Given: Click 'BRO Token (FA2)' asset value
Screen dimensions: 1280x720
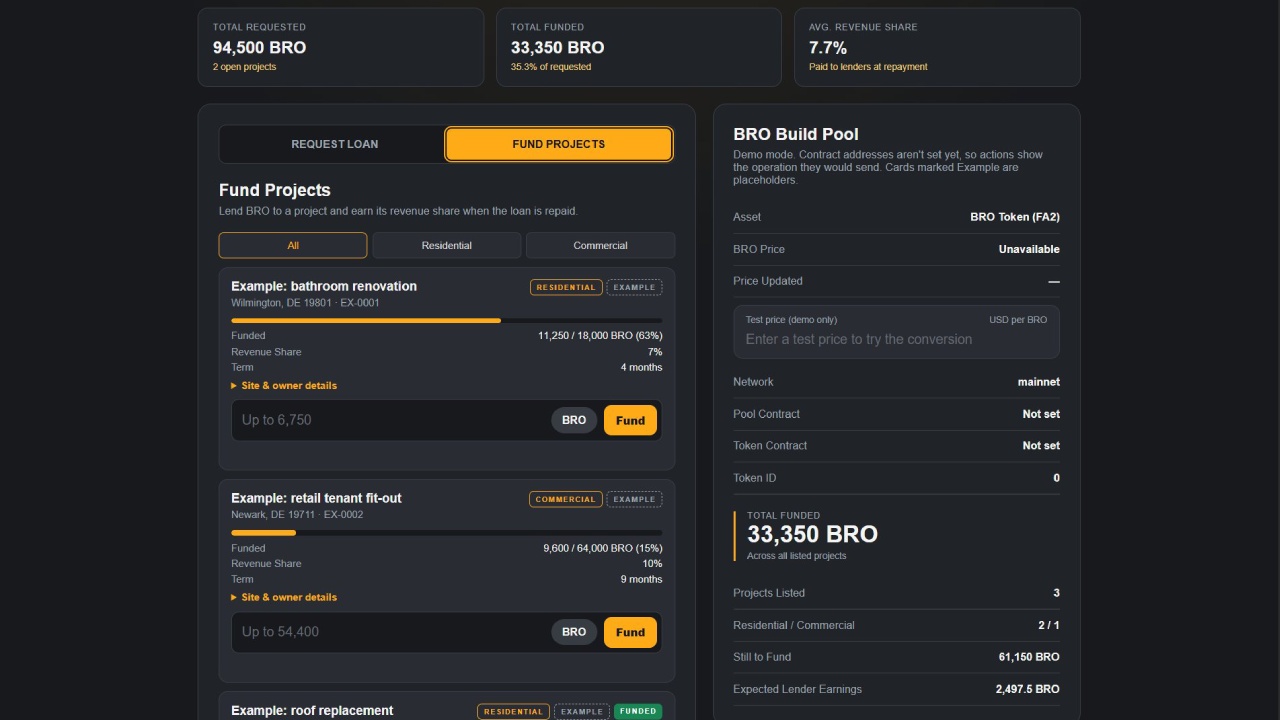Looking at the screenshot, I should 1015,217.
